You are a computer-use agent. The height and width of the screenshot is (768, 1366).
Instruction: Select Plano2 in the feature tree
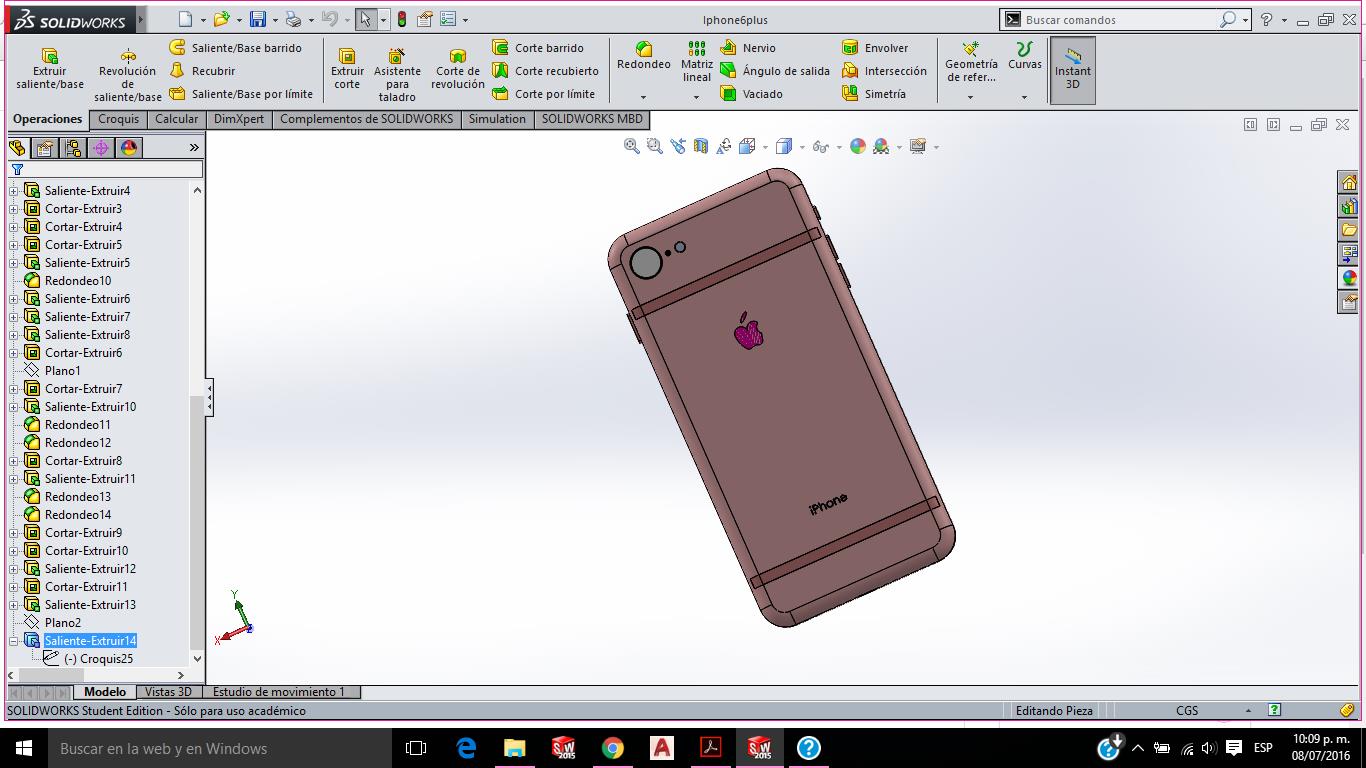pyautogui.click(x=63, y=623)
